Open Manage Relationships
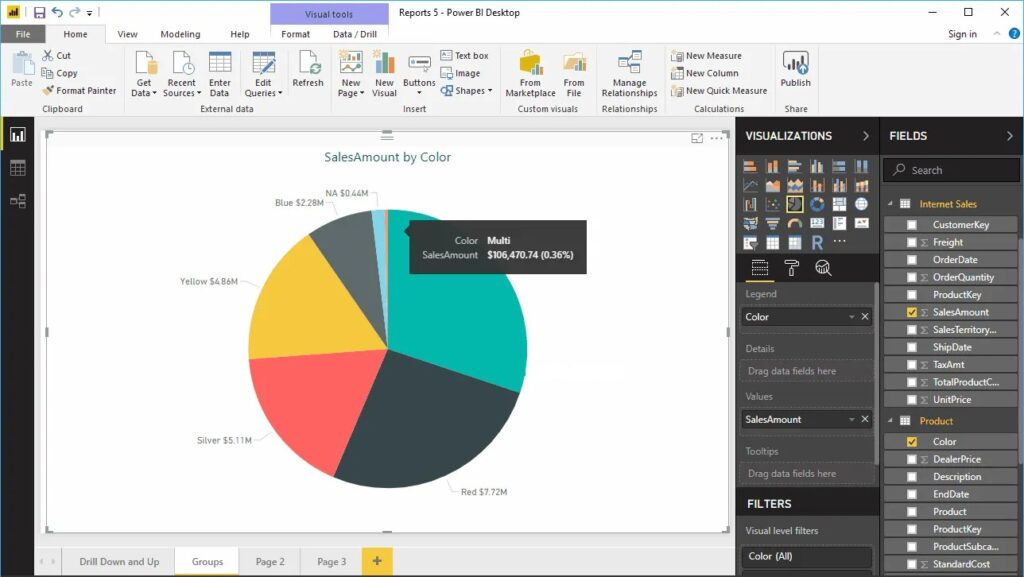The width and height of the screenshot is (1024, 577). click(630, 73)
